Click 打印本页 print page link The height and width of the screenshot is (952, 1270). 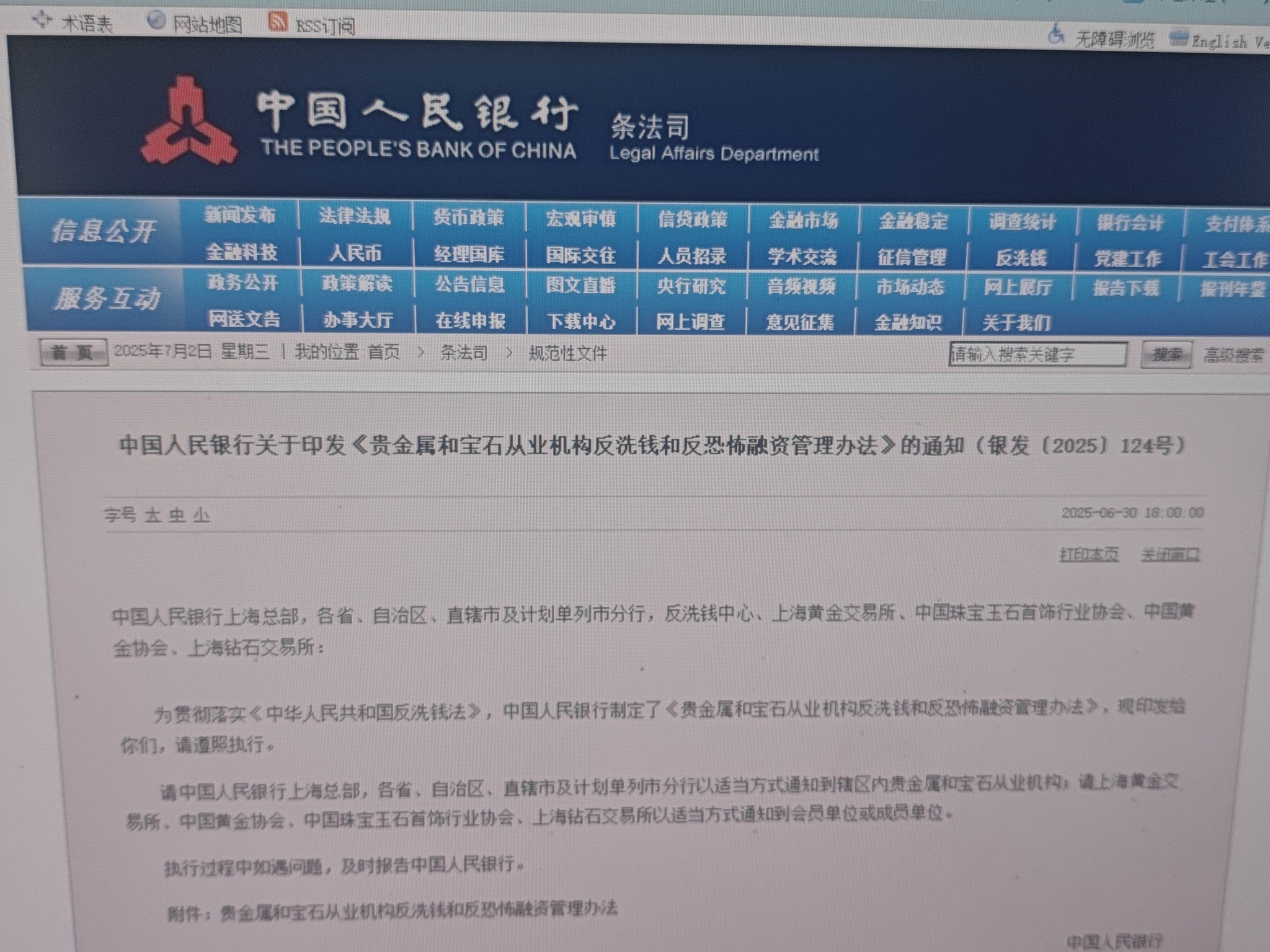pyautogui.click(x=1089, y=553)
